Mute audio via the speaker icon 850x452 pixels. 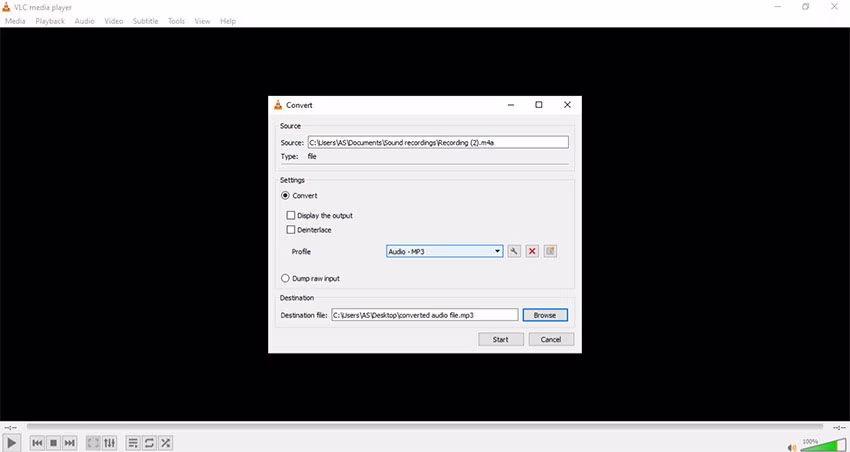pyautogui.click(x=793, y=447)
